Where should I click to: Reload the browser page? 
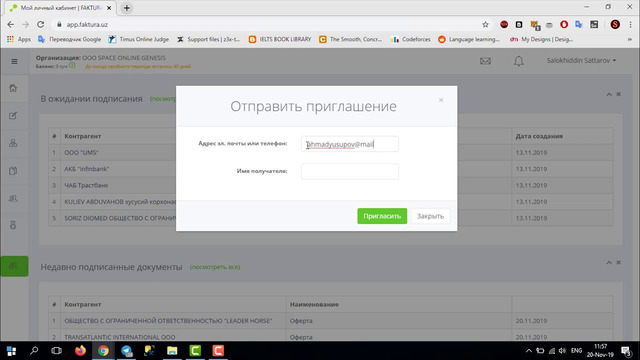(x=40, y=24)
